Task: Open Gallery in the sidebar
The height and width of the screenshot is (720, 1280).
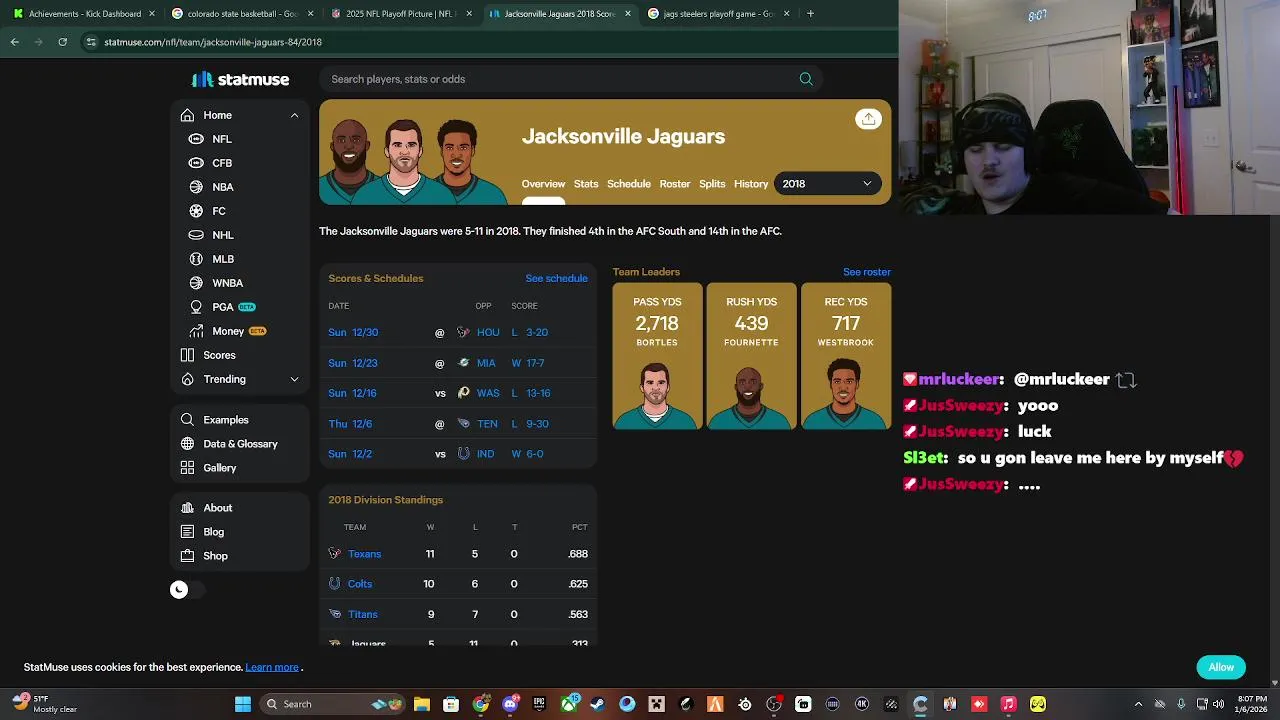Action: (220, 468)
